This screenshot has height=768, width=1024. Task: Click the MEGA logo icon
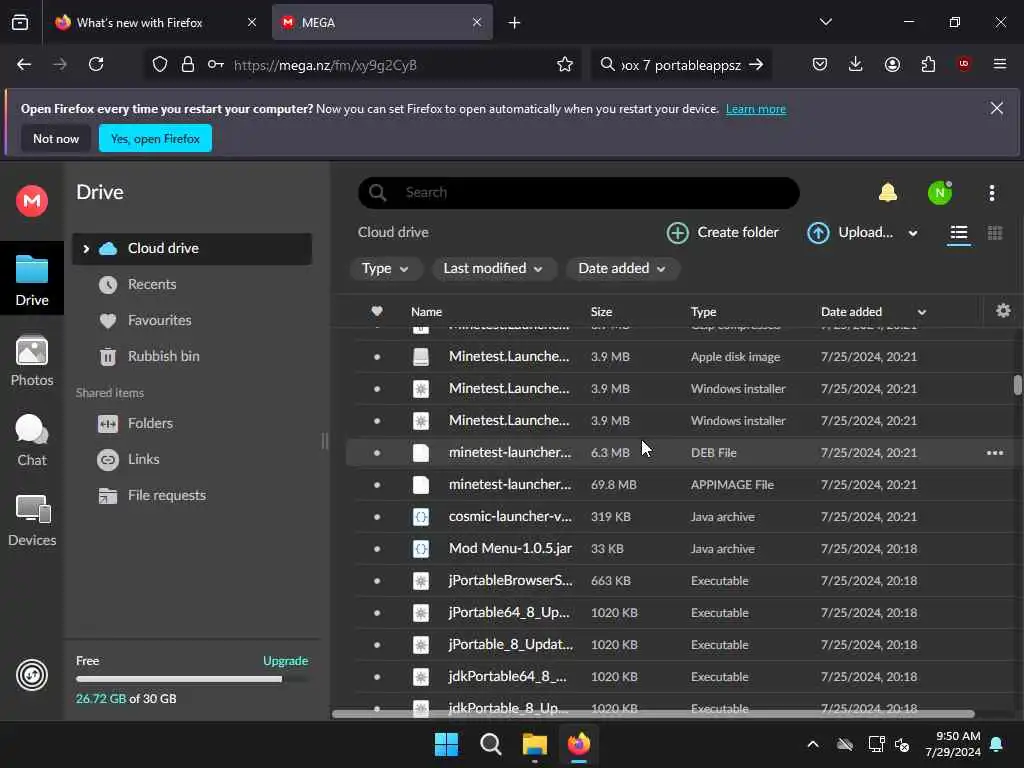32,200
